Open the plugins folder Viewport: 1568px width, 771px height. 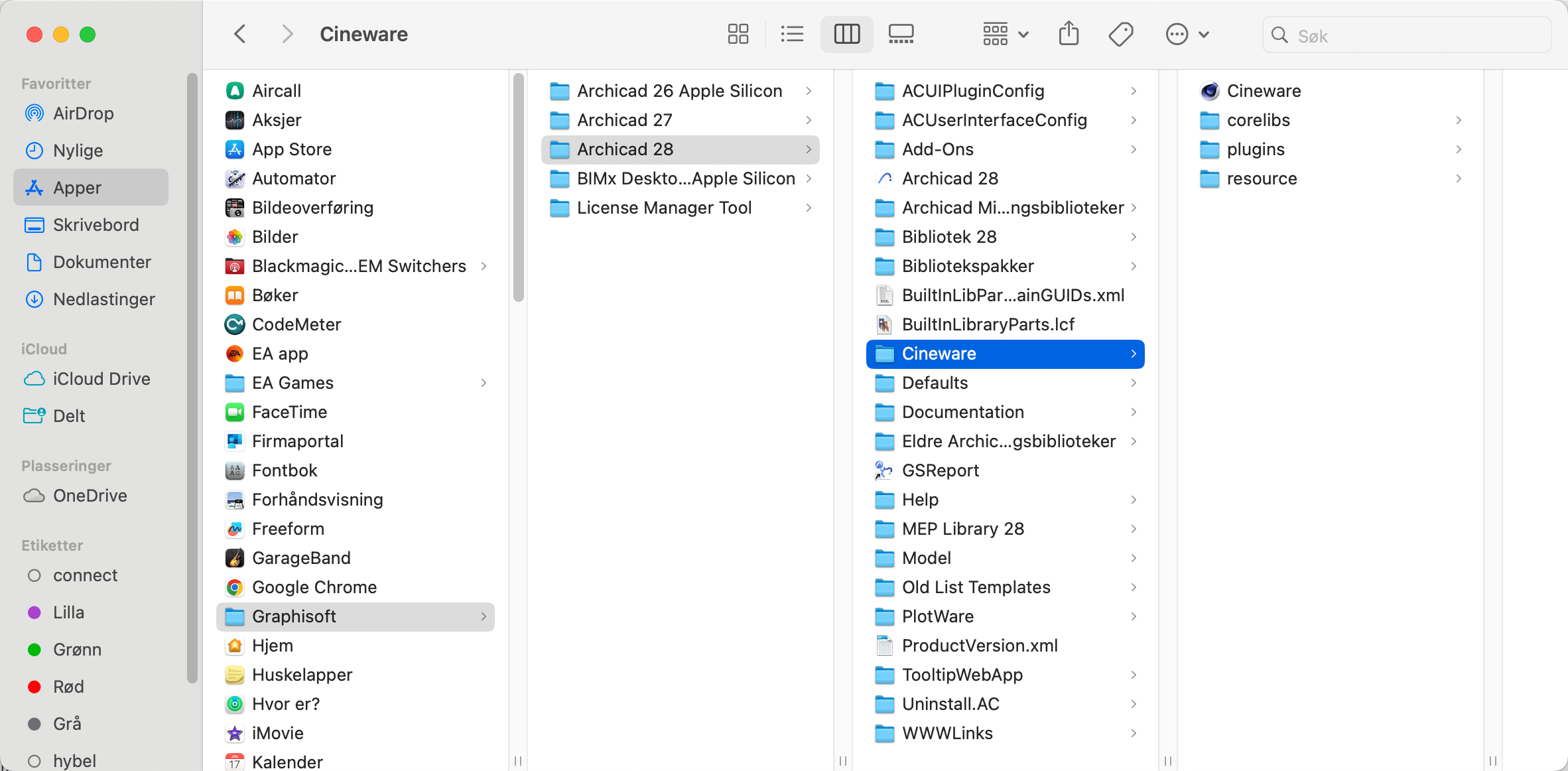(1331, 149)
